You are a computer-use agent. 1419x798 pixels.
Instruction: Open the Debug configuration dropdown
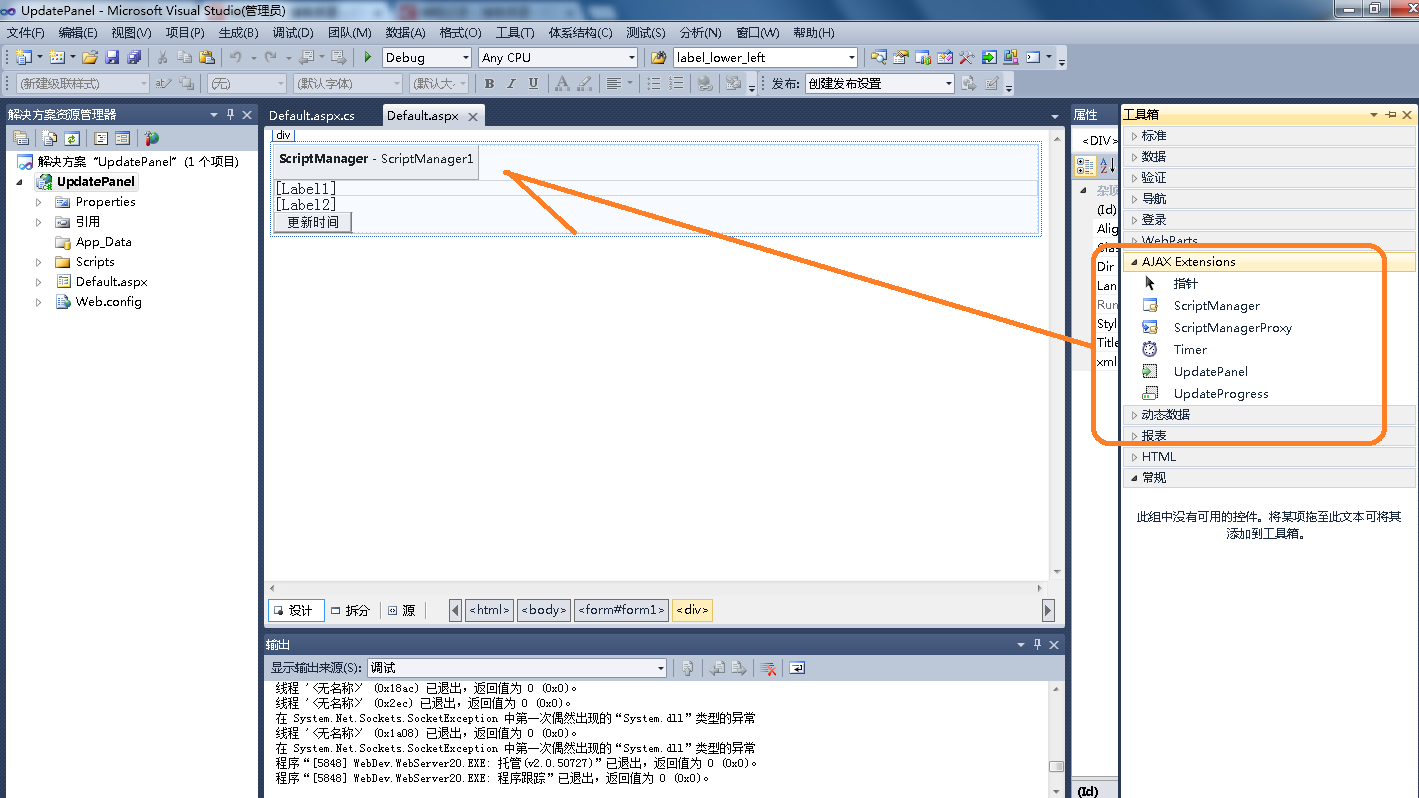pos(426,58)
